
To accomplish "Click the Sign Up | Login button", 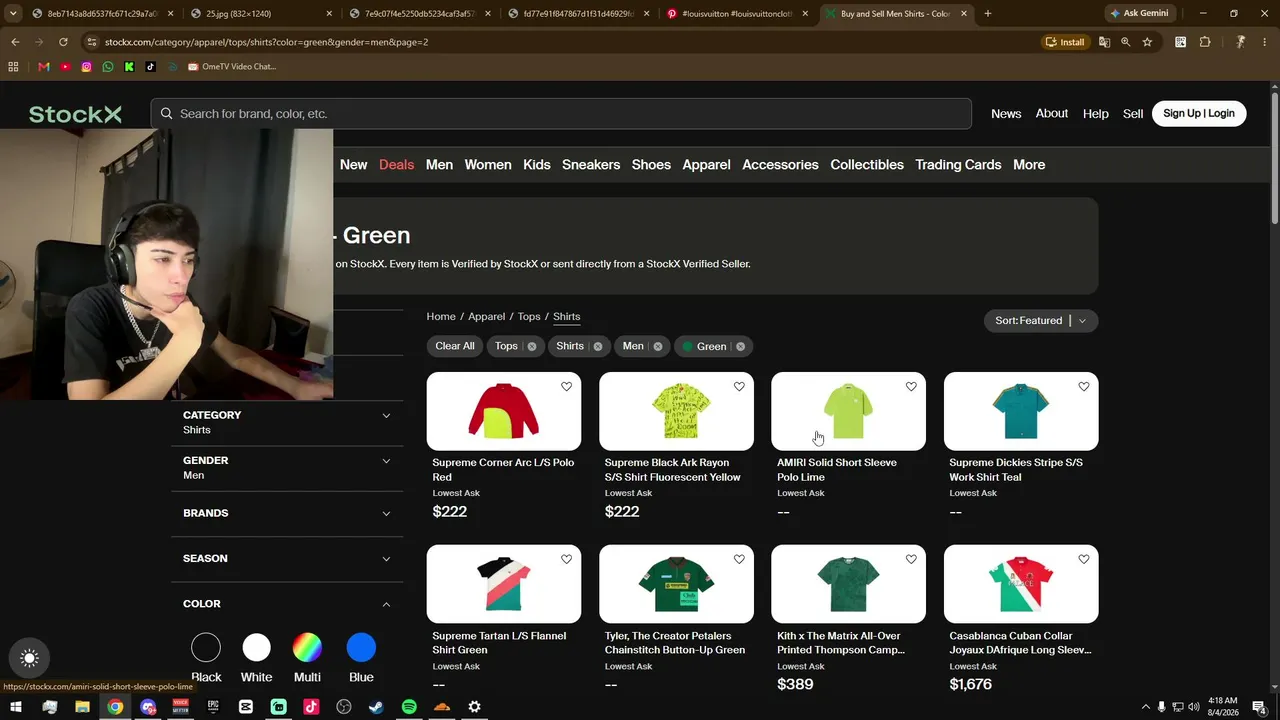I will 1199,114.
